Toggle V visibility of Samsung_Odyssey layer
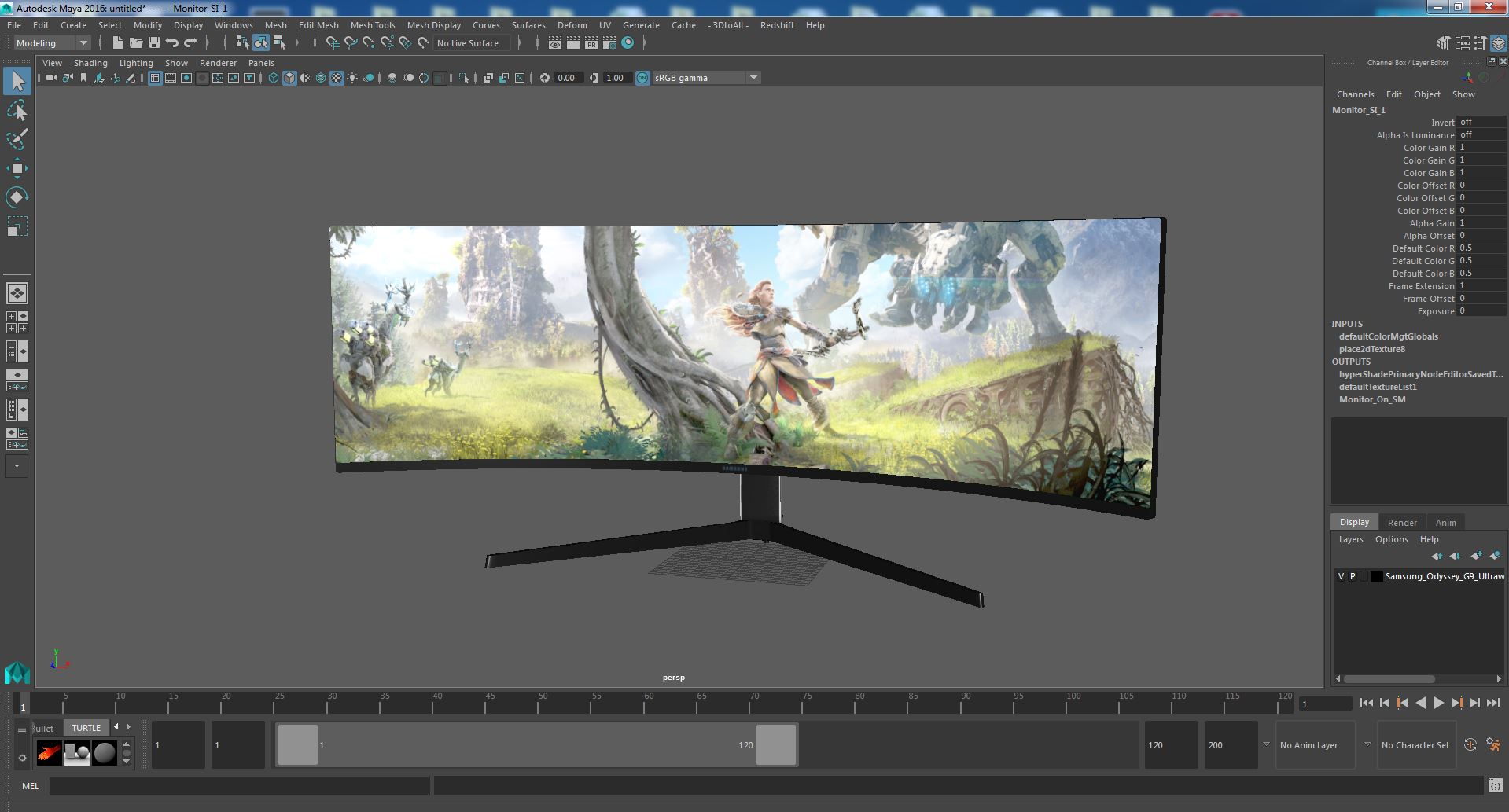The width and height of the screenshot is (1509, 812). (1341, 576)
